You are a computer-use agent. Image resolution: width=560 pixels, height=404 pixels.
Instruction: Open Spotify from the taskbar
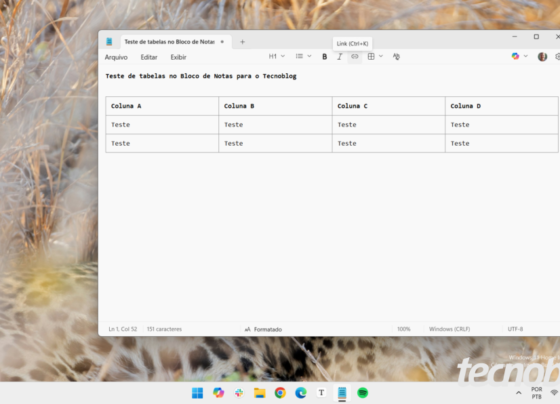[362, 393]
